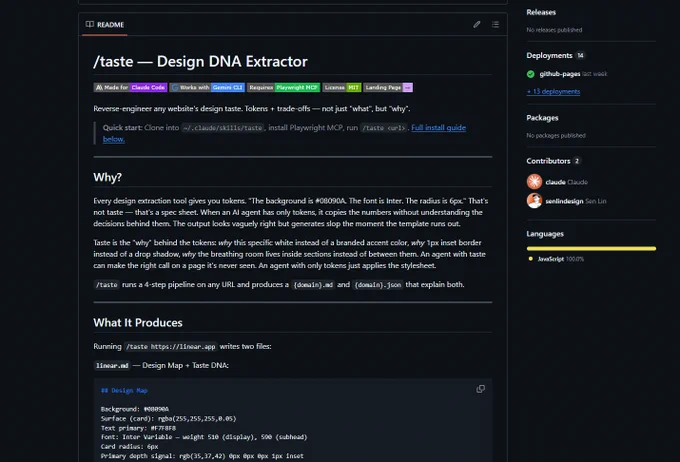Open the Deployments section heading
Viewport: 680px width, 462px height.
tap(549, 56)
